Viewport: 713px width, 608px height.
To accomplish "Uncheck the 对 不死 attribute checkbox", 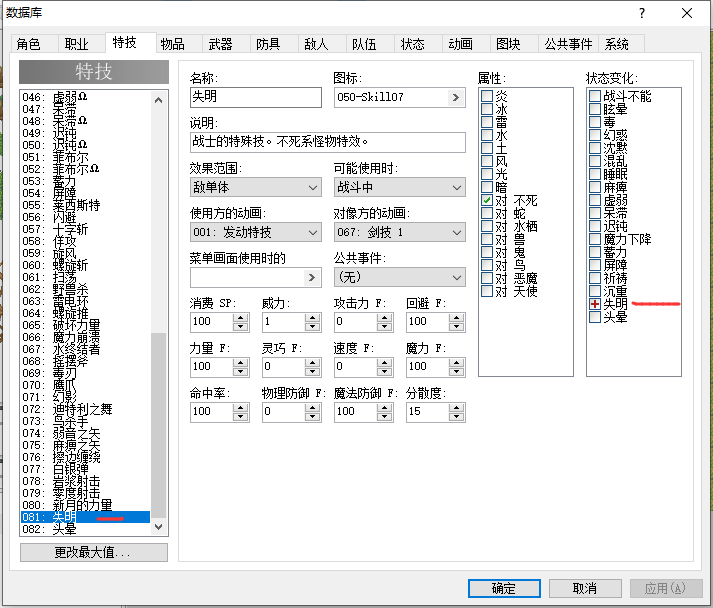I will pos(487,200).
